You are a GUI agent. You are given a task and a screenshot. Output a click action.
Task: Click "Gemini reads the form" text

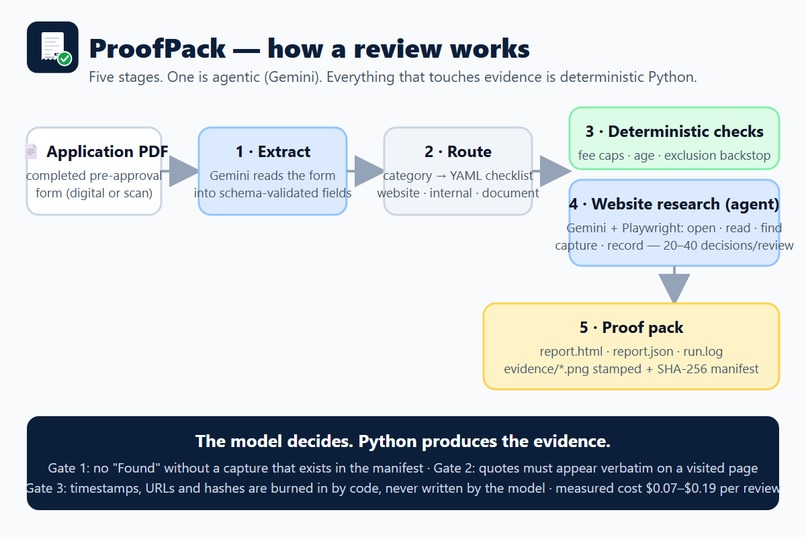[272, 176]
